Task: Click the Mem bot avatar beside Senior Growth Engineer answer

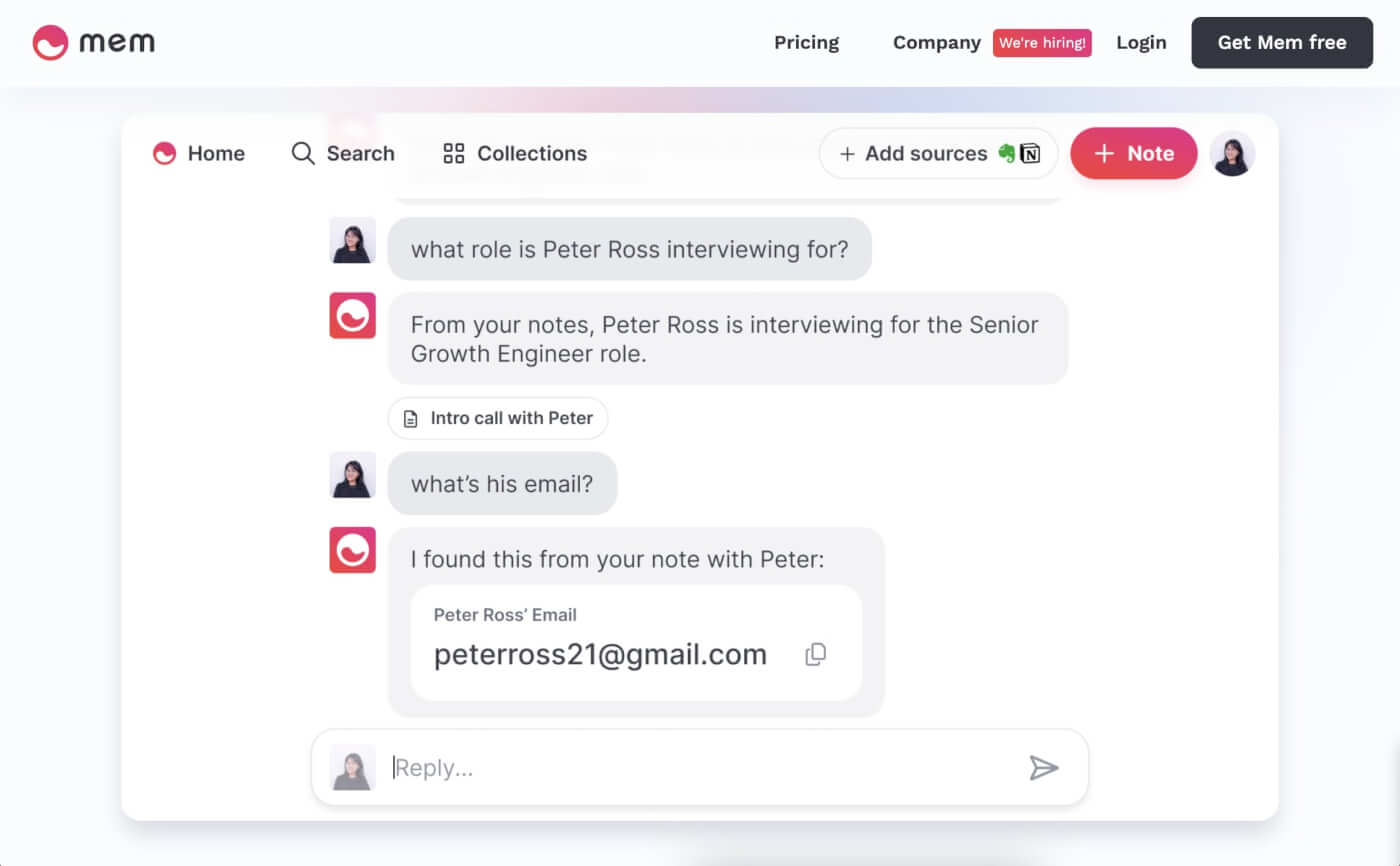Action: click(352, 316)
